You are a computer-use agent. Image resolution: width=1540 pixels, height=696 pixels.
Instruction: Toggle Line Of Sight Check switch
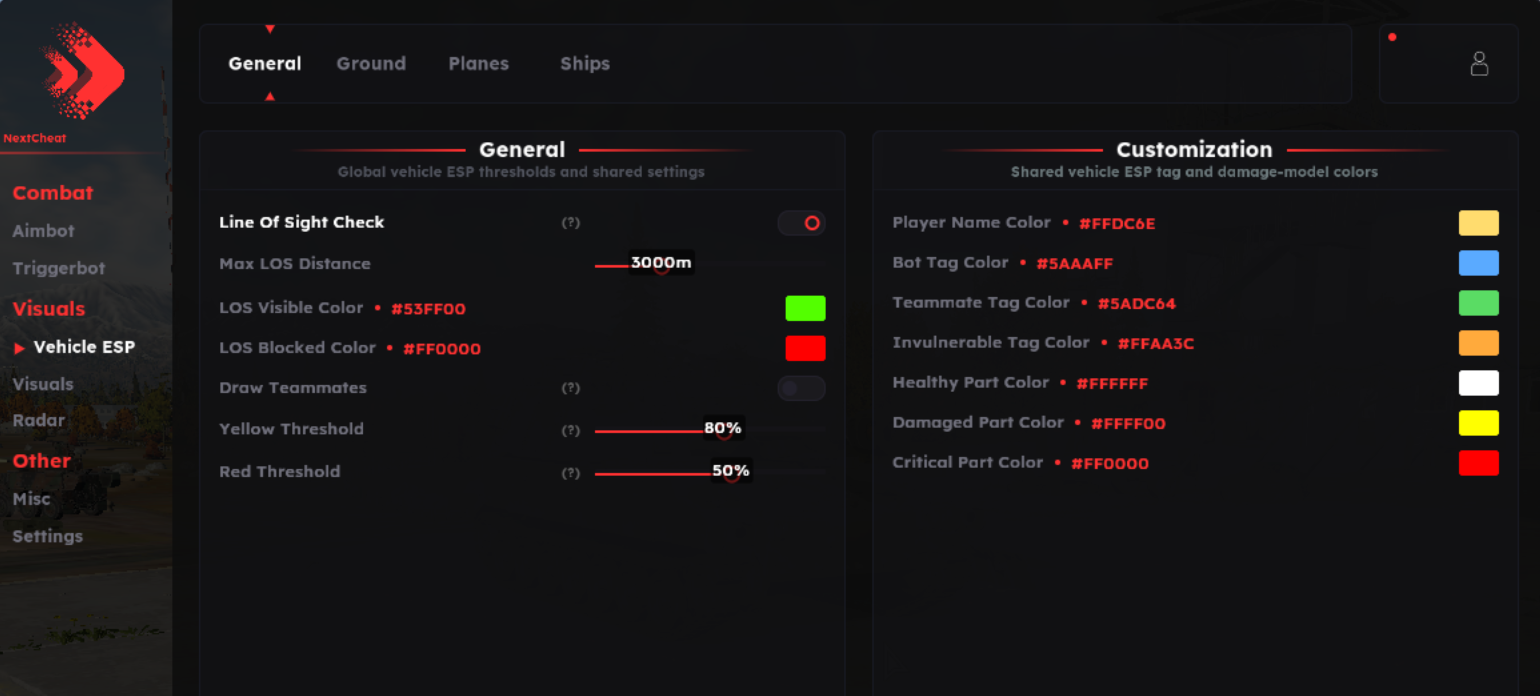point(802,223)
